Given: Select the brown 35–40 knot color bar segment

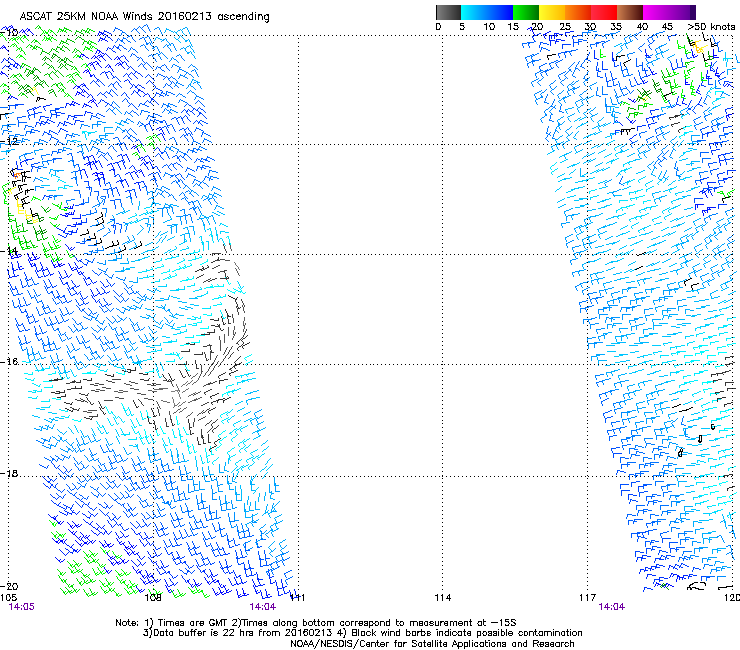Looking at the screenshot, I should coord(630,12).
